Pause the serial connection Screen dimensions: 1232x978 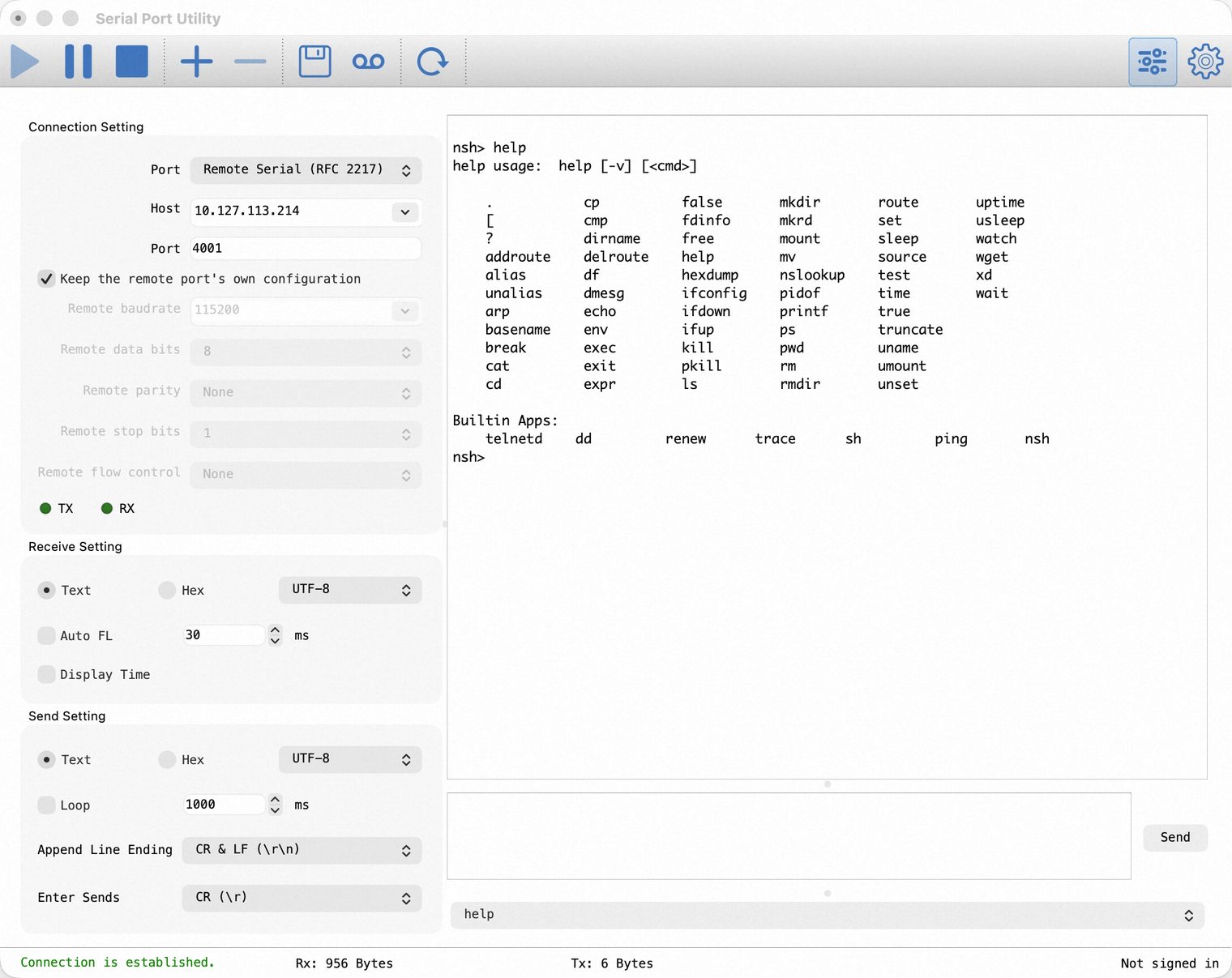(x=78, y=62)
